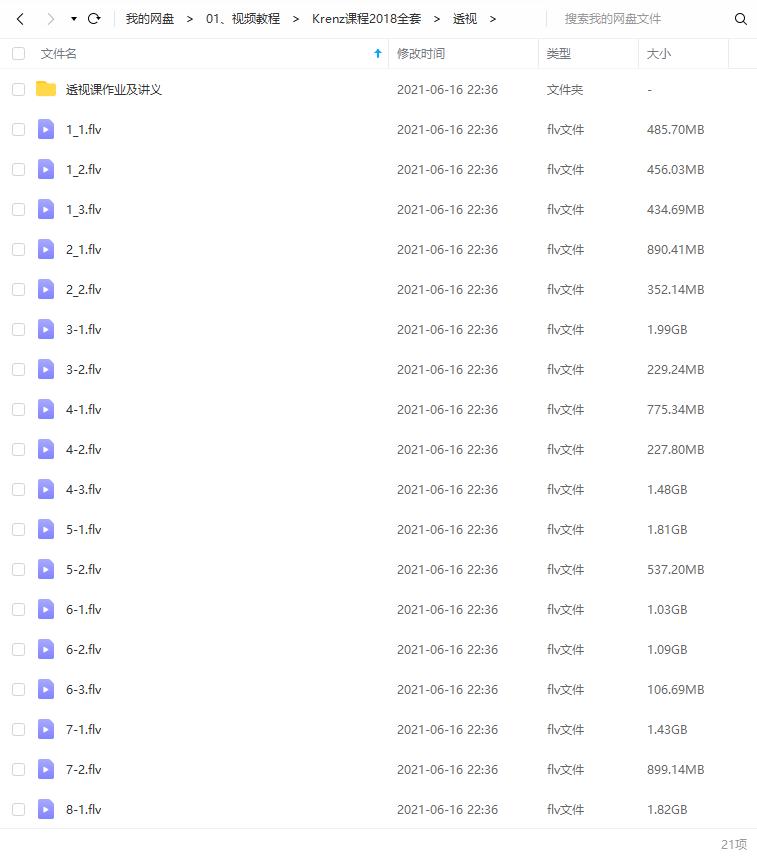Click video icon of 1_2.flv
The height and width of the screenshot is (862, 757).
pos(46,169)
